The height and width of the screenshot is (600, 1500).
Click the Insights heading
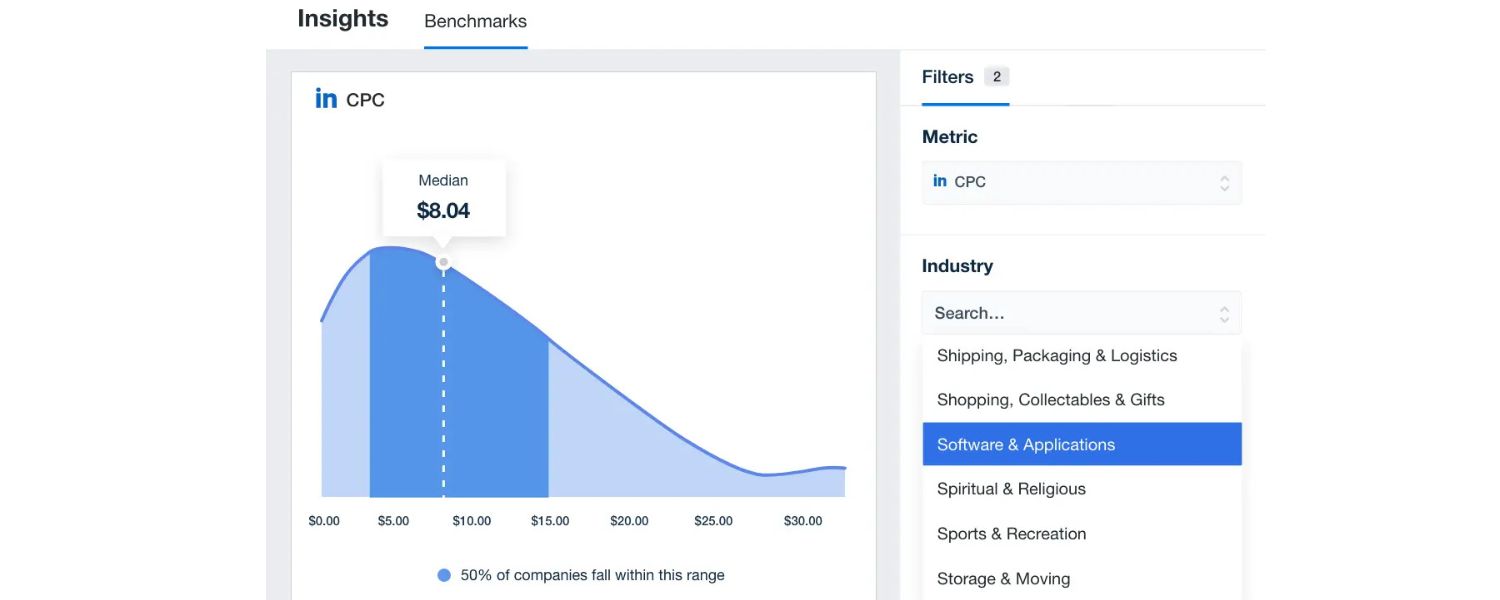pos(342,18)
